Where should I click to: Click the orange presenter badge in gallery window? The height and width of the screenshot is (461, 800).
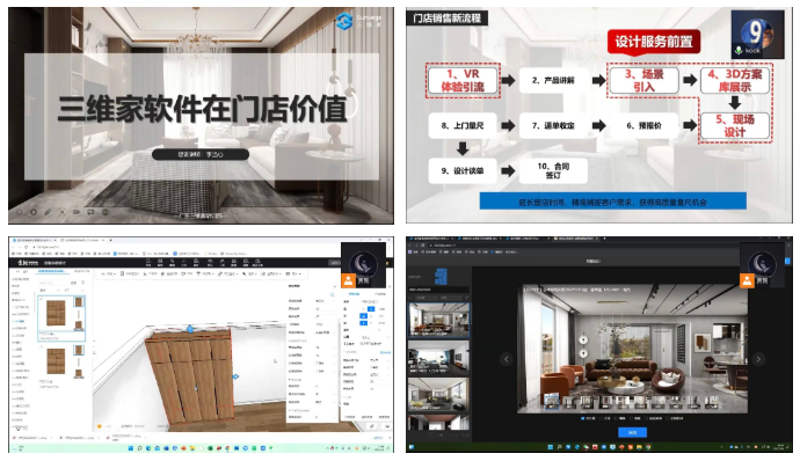(747, 280)
